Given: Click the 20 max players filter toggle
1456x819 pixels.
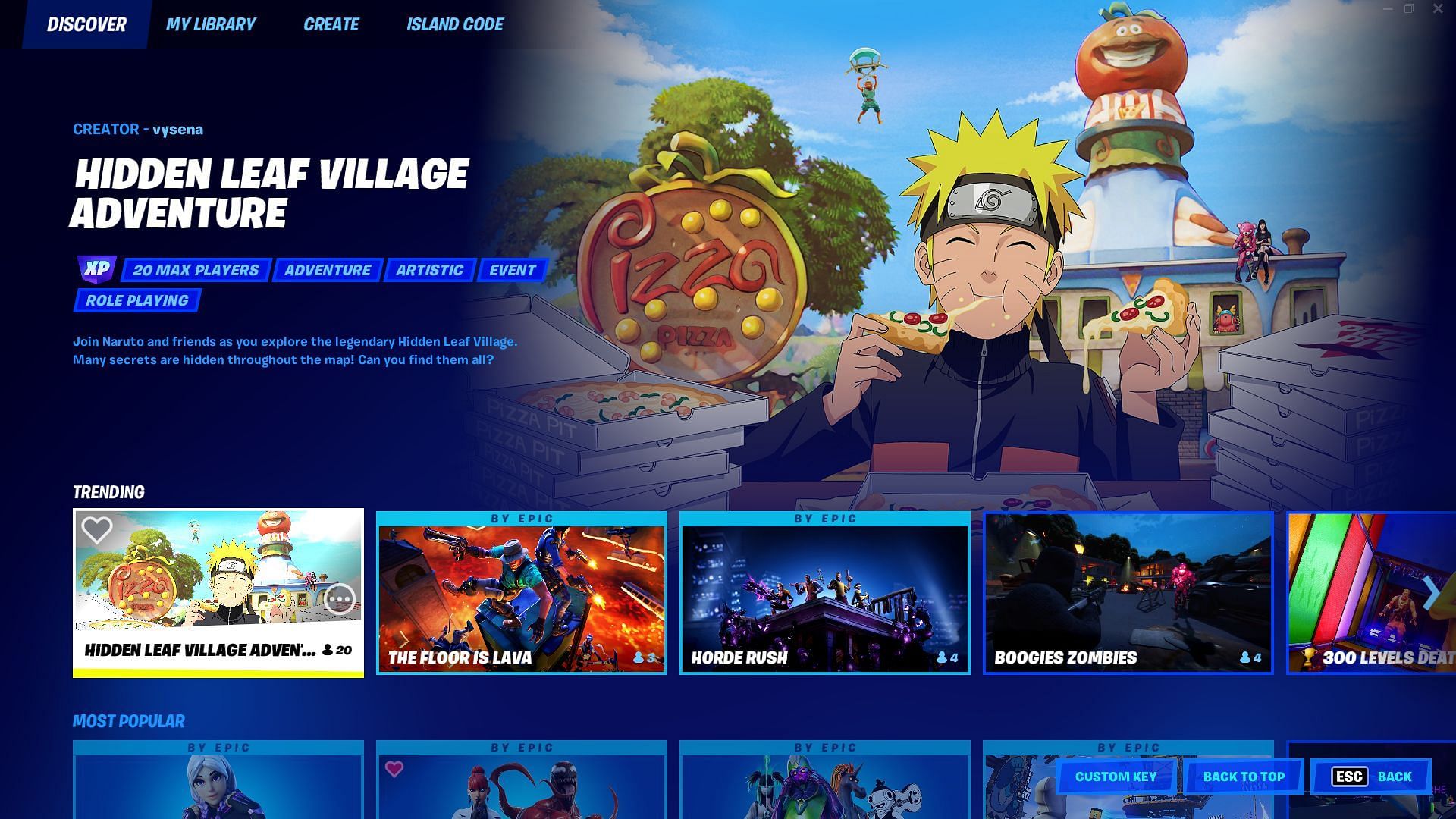Looking at the screenshot, I should [x=195, y=270].
